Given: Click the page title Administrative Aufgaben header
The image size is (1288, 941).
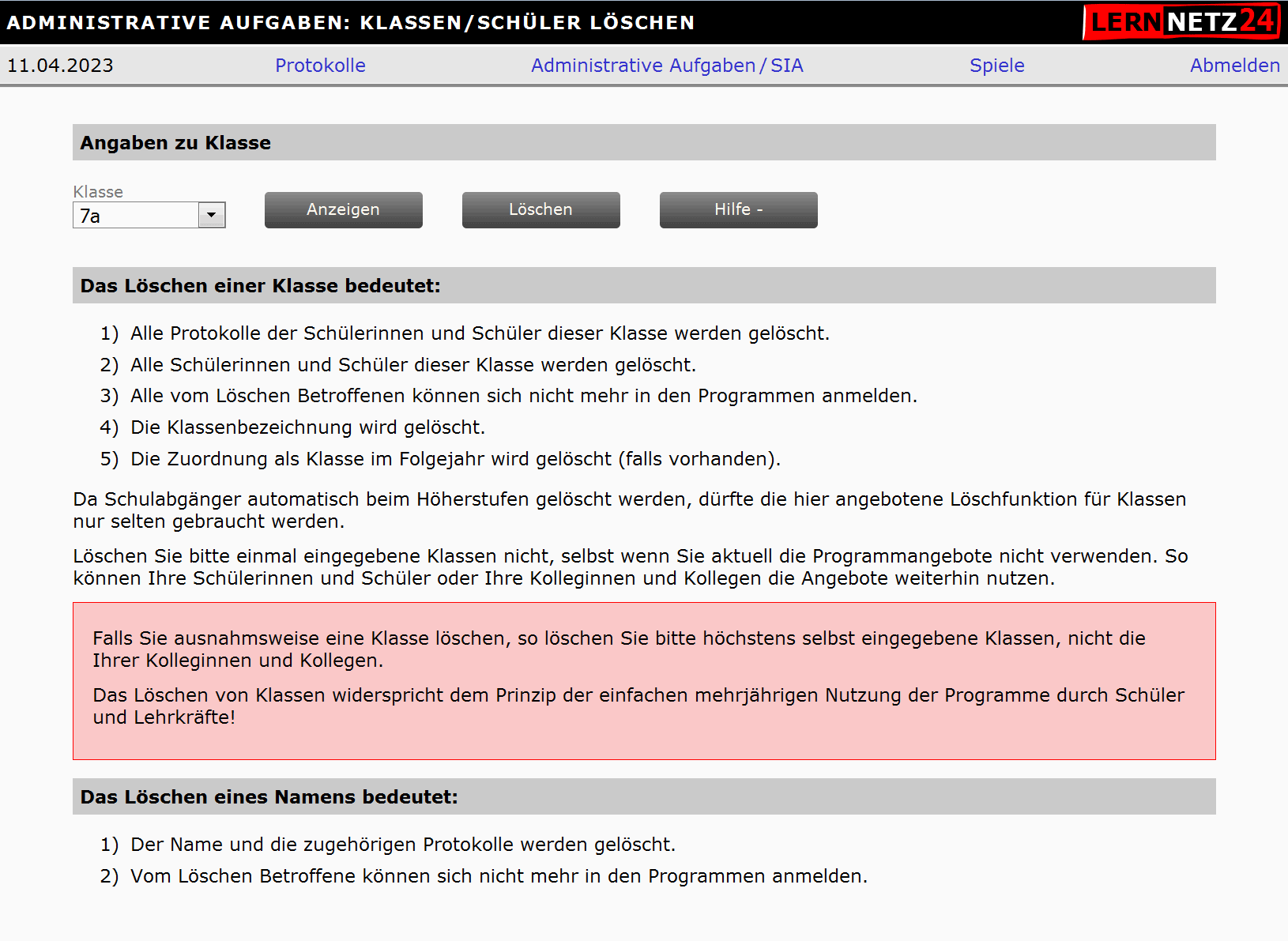Looking at the screenshot, I should pos(350,23).
